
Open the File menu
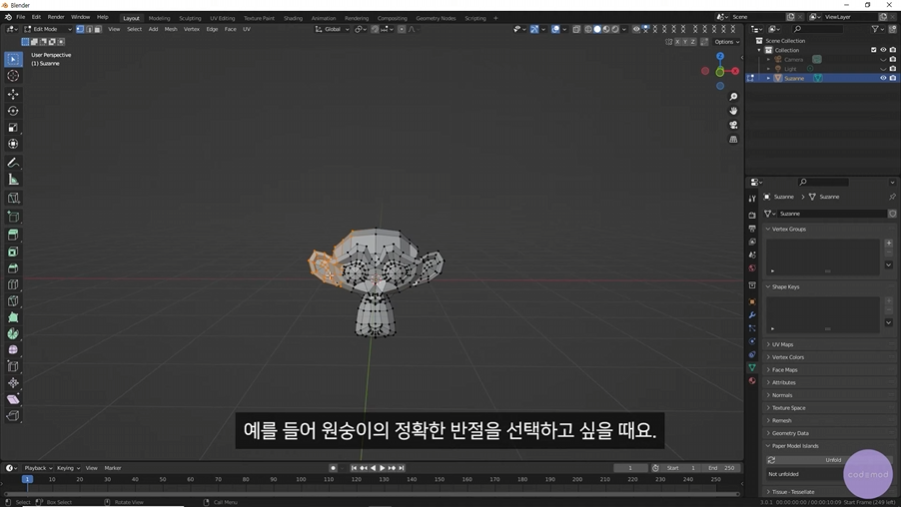click(21, 17)
